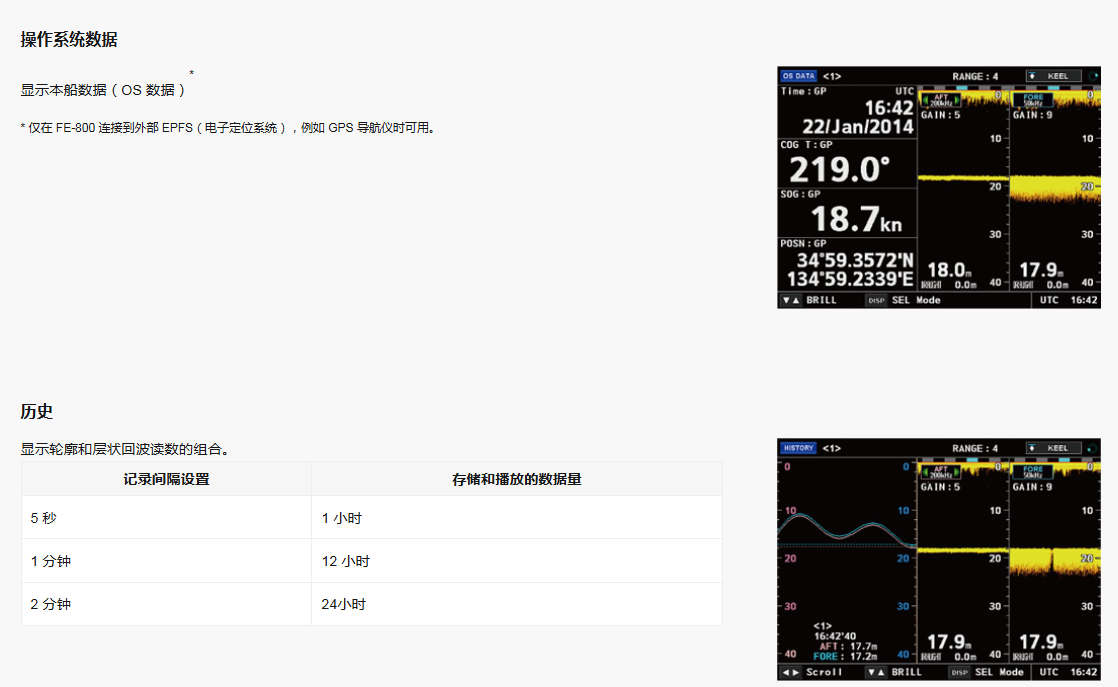Click the BRILL up-down arrows on history screen

(876, 672)
